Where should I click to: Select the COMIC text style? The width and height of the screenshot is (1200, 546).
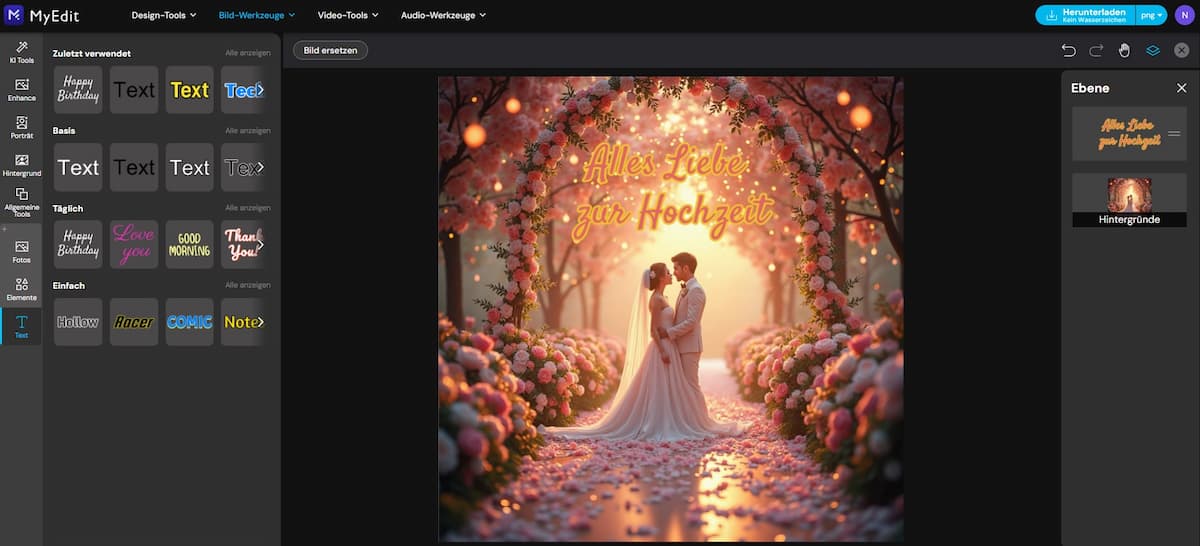point(190,322)
